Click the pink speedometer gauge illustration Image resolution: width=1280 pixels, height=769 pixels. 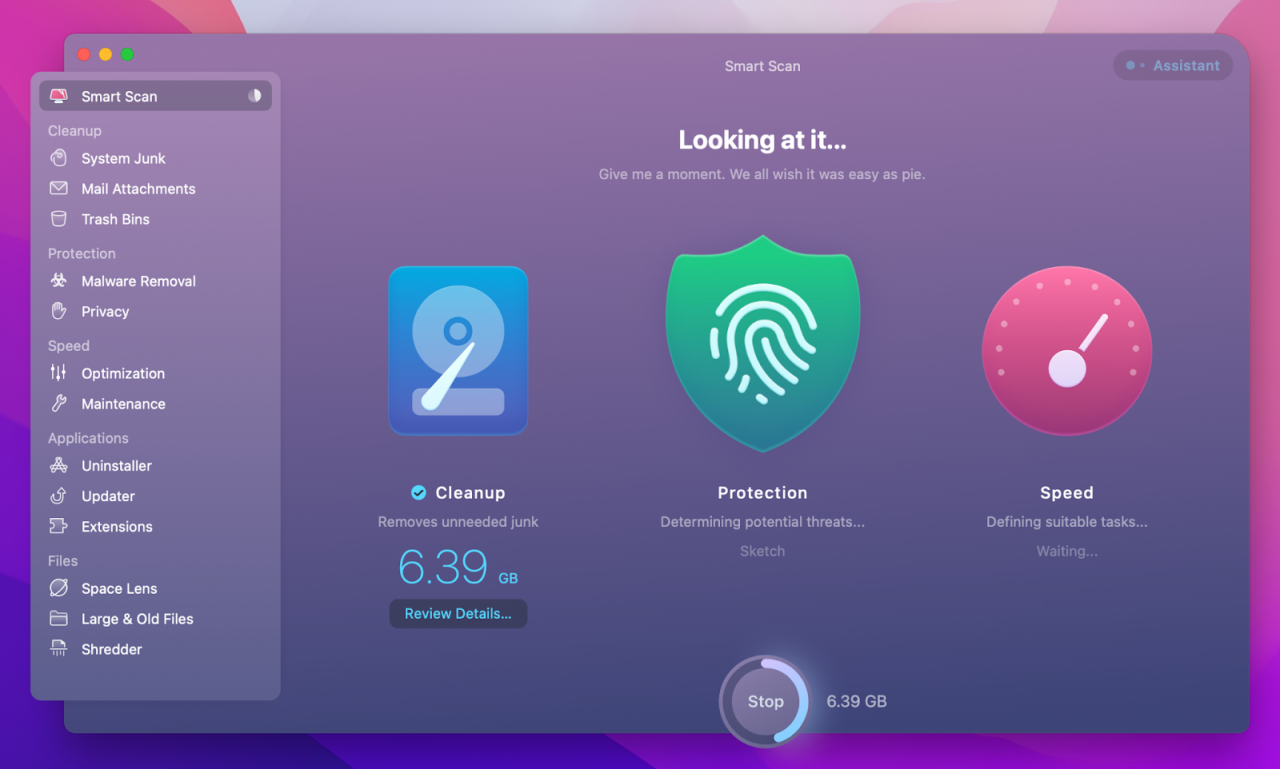point(1067,351)
